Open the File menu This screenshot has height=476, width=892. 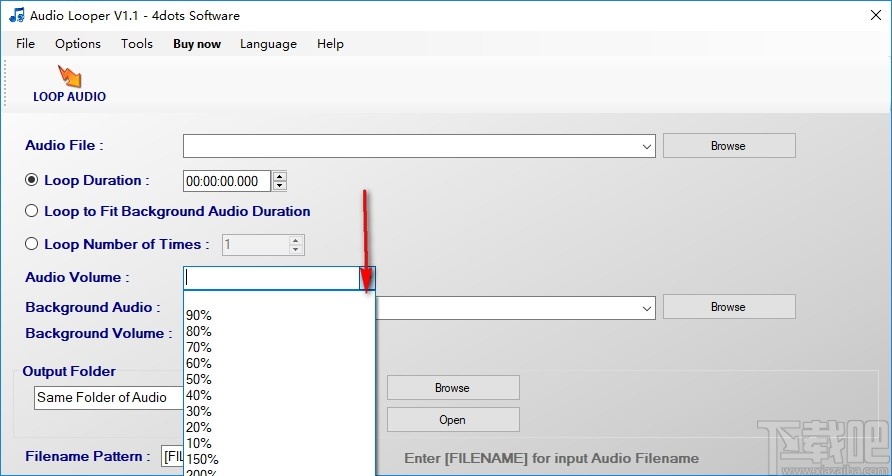click(26, 44)
